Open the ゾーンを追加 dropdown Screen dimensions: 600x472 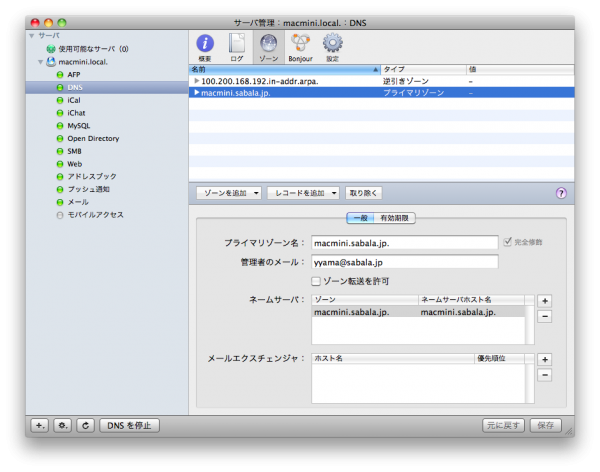pyautogui.click(x=229, y=193)
